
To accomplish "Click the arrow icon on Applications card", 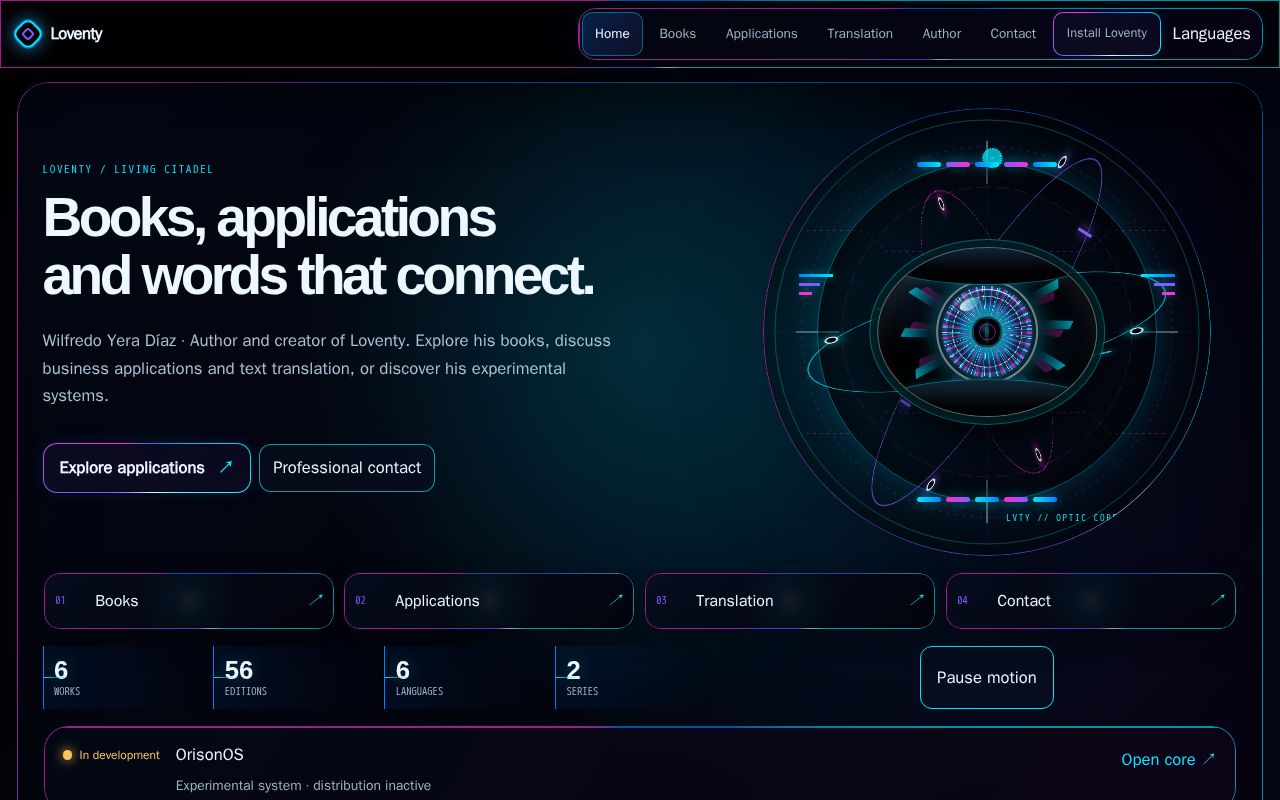I will tap(616, 600).
